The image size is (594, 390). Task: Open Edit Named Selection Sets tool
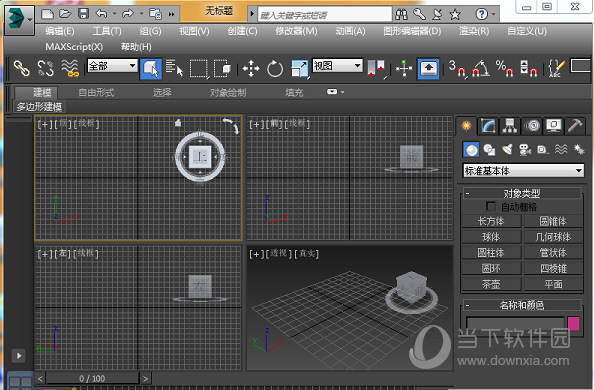pyautogui.click(x=556, y=69)
